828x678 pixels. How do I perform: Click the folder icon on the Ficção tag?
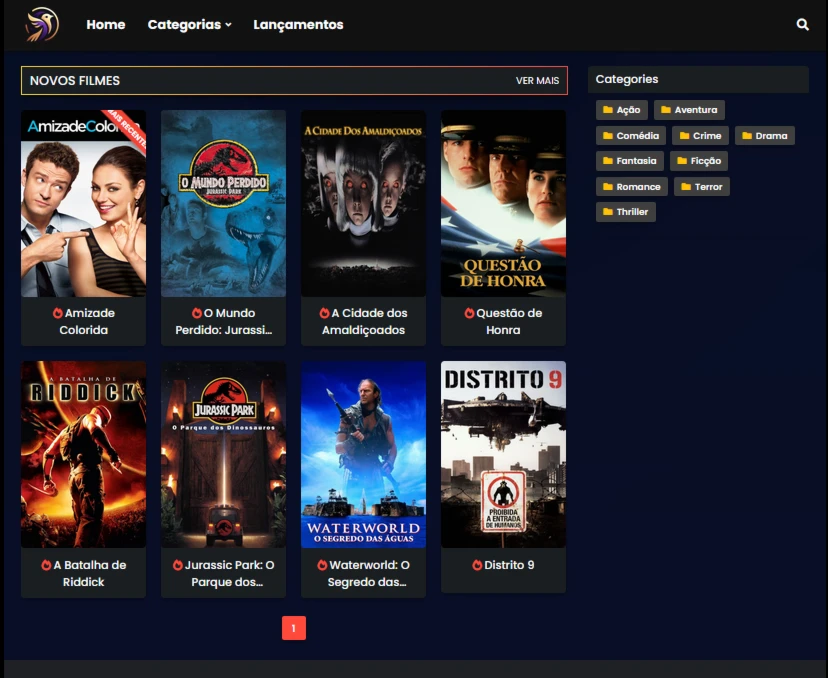point(682,161)
